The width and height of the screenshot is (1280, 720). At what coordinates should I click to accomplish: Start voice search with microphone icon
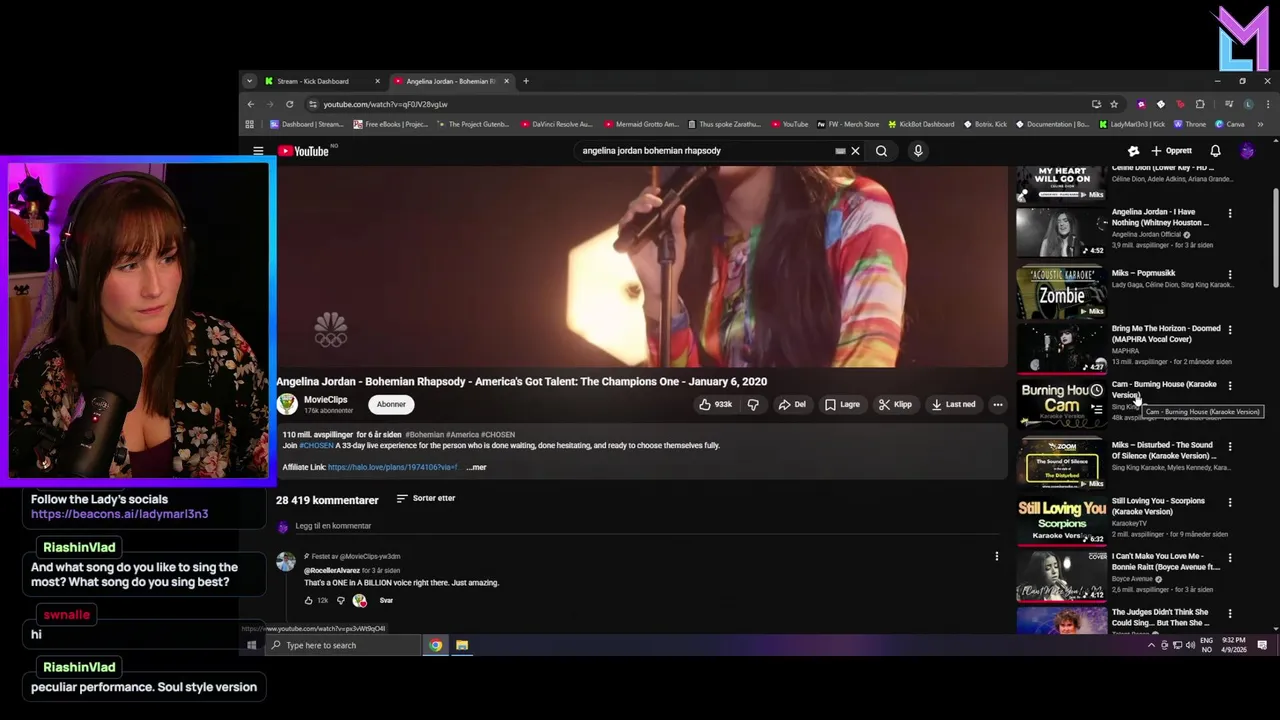[918, 151]
